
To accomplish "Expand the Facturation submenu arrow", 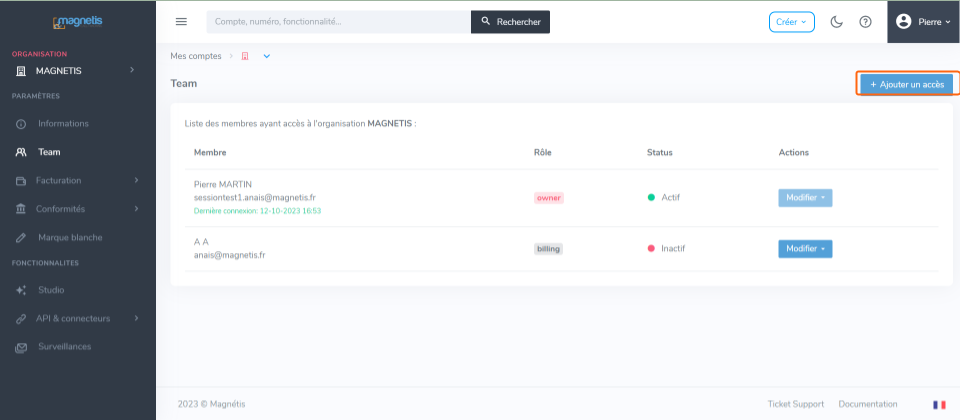I will coord(137,180).
